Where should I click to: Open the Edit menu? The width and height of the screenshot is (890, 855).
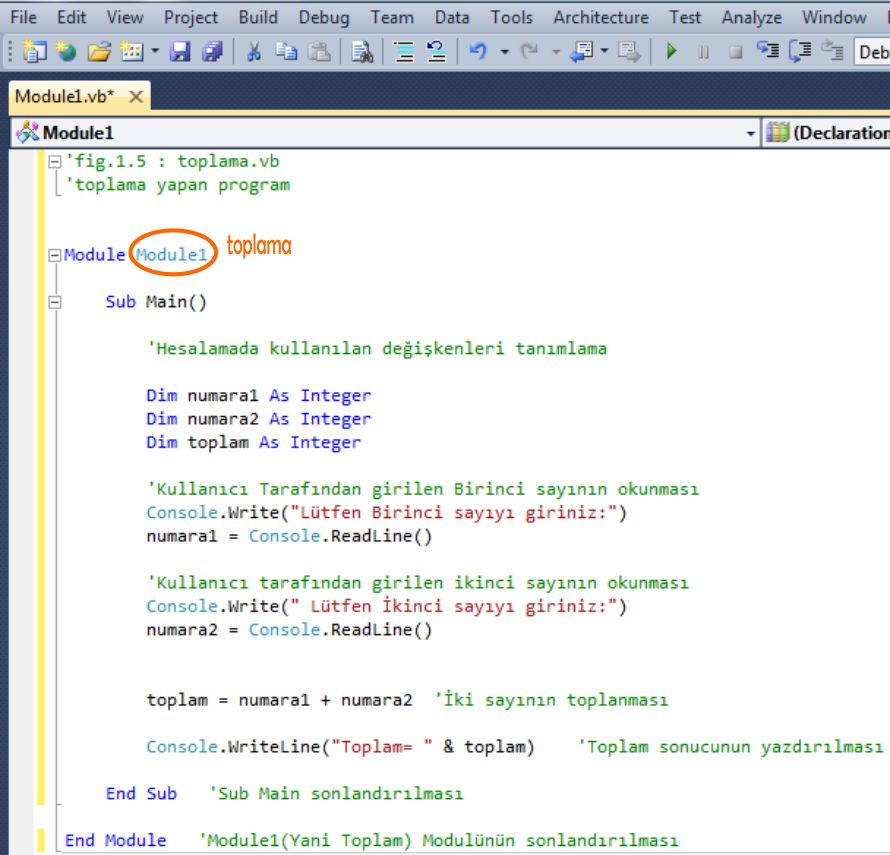[x=72, y=18]
